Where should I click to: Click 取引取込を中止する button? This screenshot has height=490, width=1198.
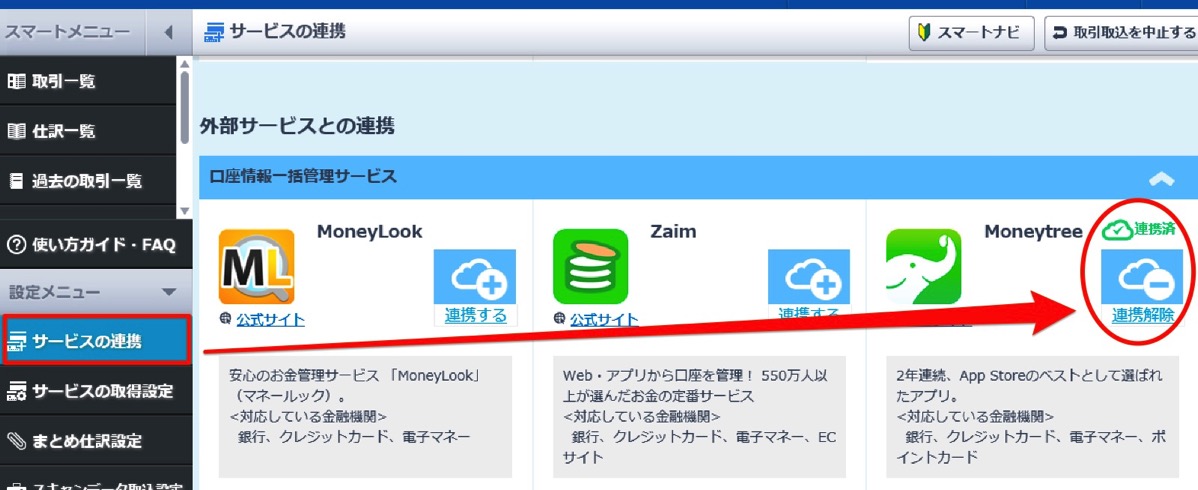(1121, 33)
